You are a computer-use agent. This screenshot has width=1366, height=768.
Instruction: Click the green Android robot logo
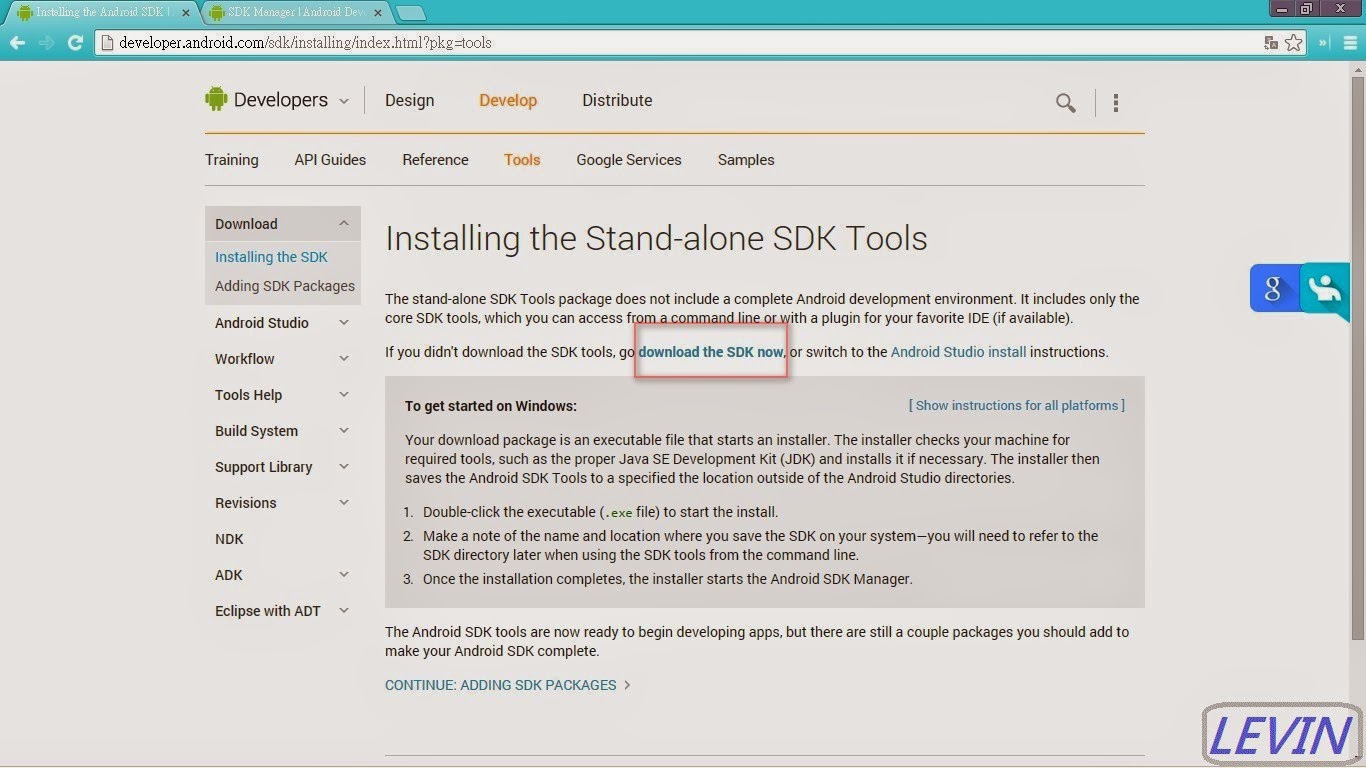point(216,99)
